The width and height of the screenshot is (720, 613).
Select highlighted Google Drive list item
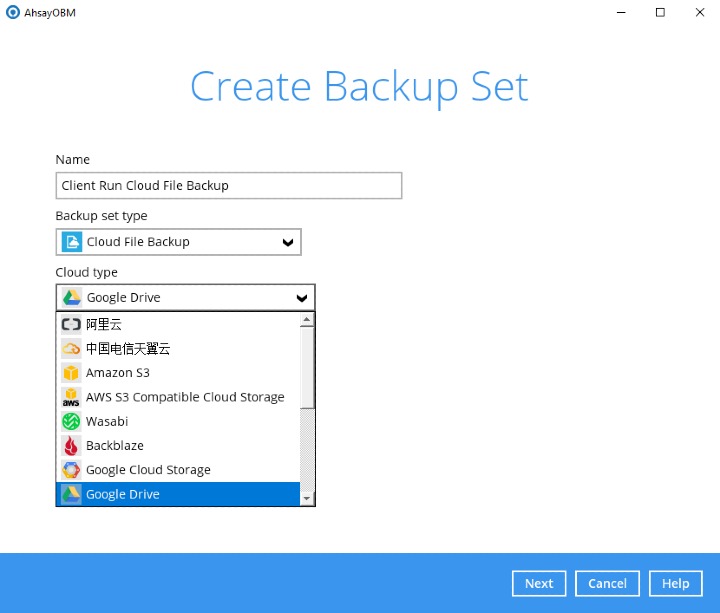click(x=123, y=494)
